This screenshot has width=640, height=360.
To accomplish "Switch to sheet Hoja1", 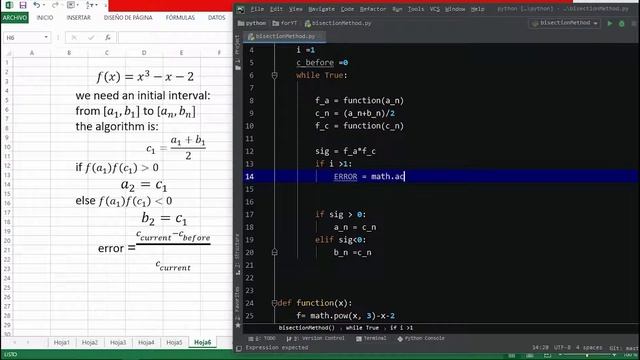I will click(62, 342).
